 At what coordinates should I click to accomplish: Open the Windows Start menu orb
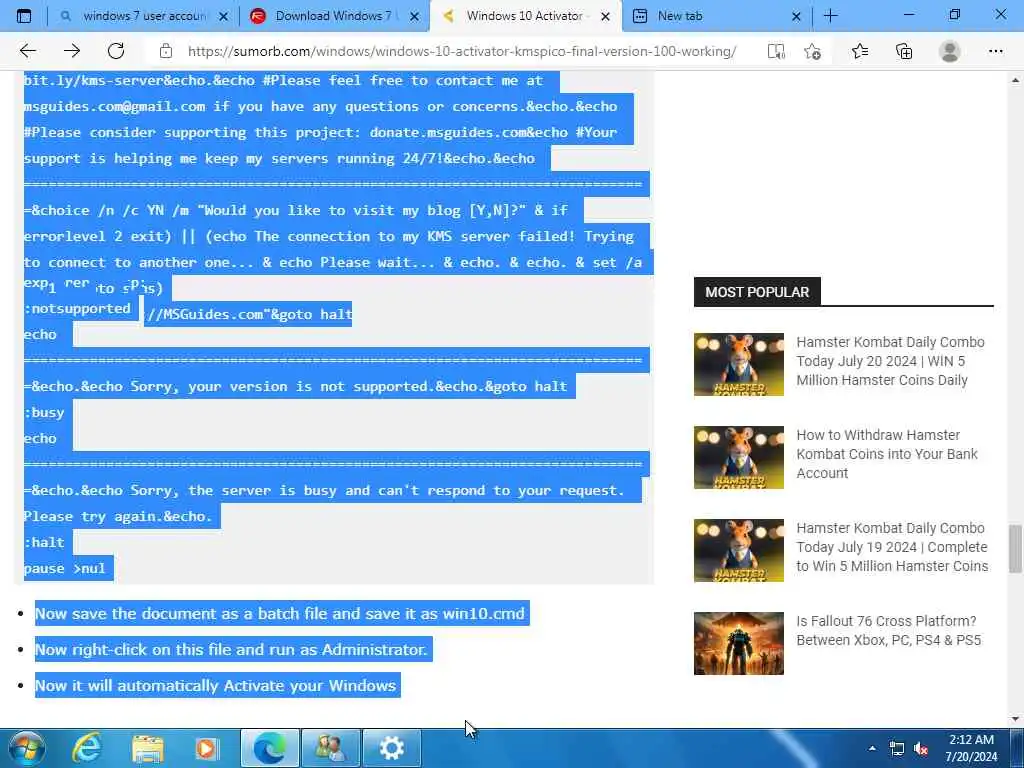pos(27,748)
